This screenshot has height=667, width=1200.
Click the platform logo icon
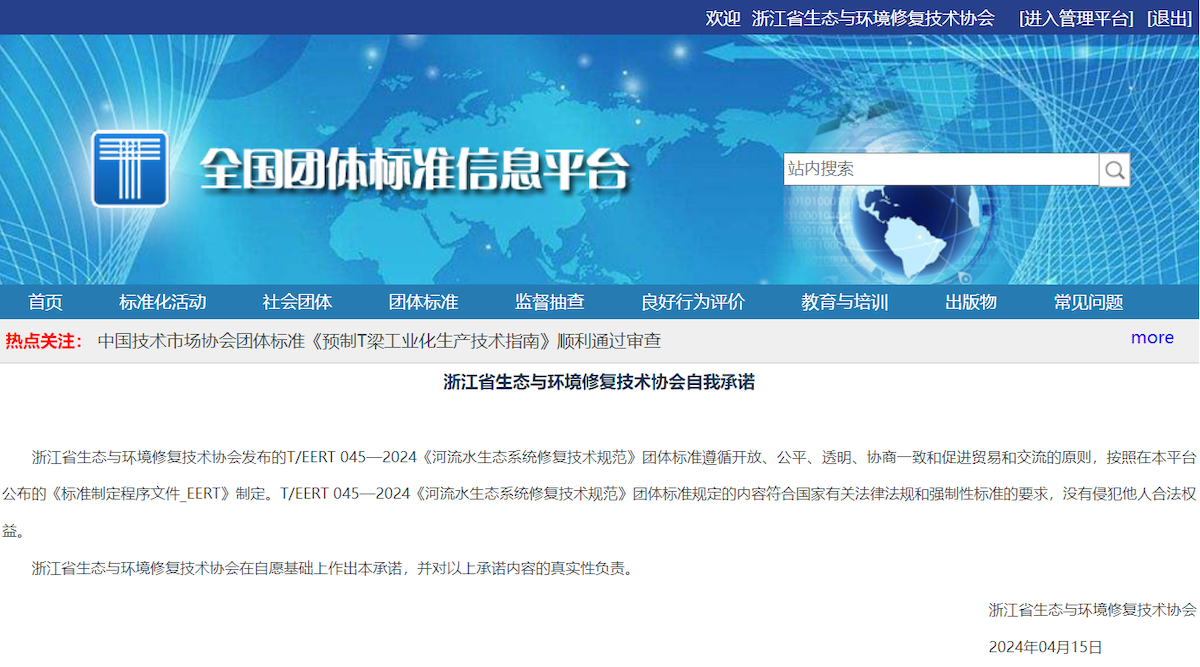coord(130,168)
